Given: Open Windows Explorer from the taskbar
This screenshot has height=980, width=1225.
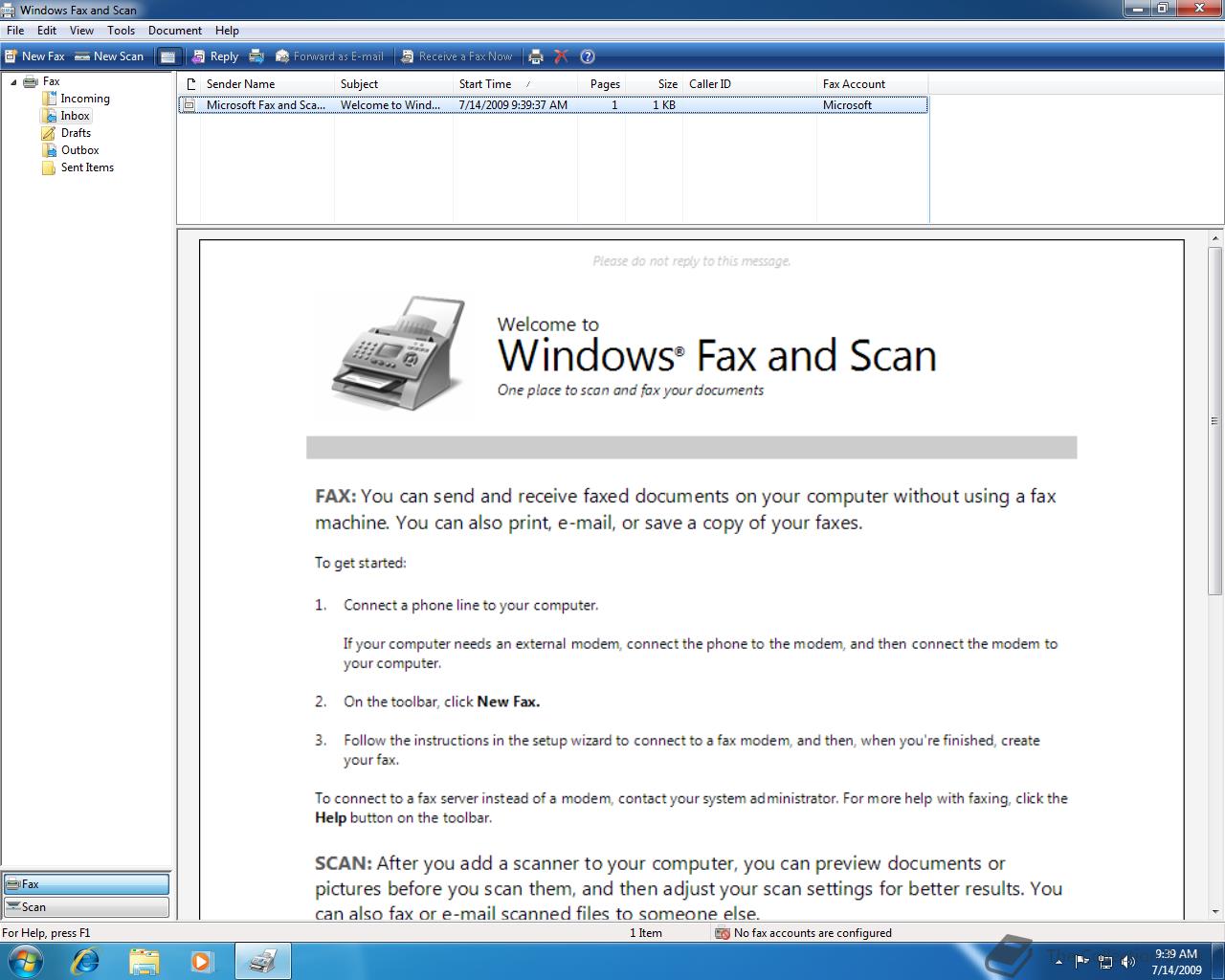Looking at the screenshot, I should (x=144, y=961).
